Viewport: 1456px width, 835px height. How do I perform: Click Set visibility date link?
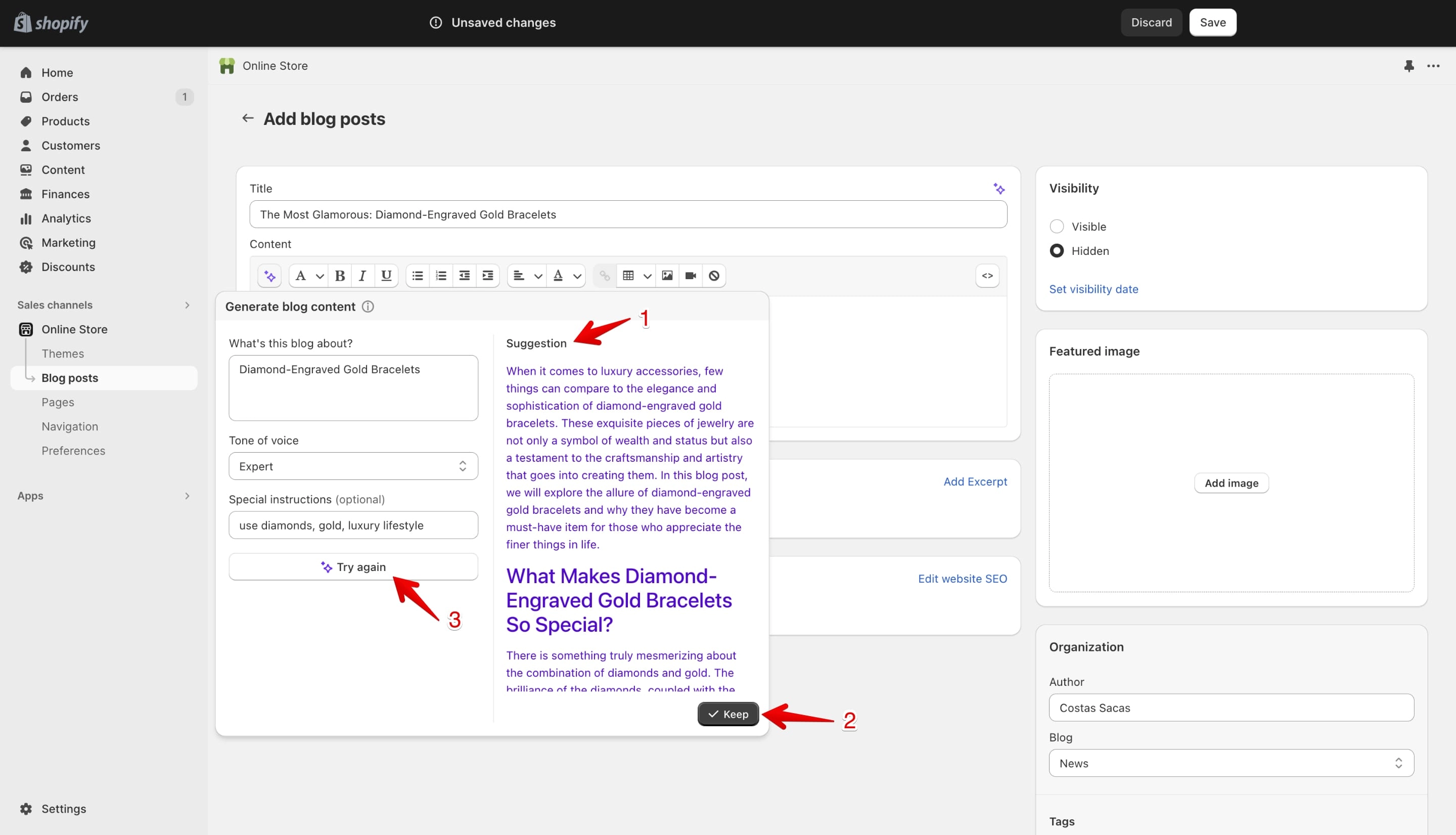point(1093,289)
